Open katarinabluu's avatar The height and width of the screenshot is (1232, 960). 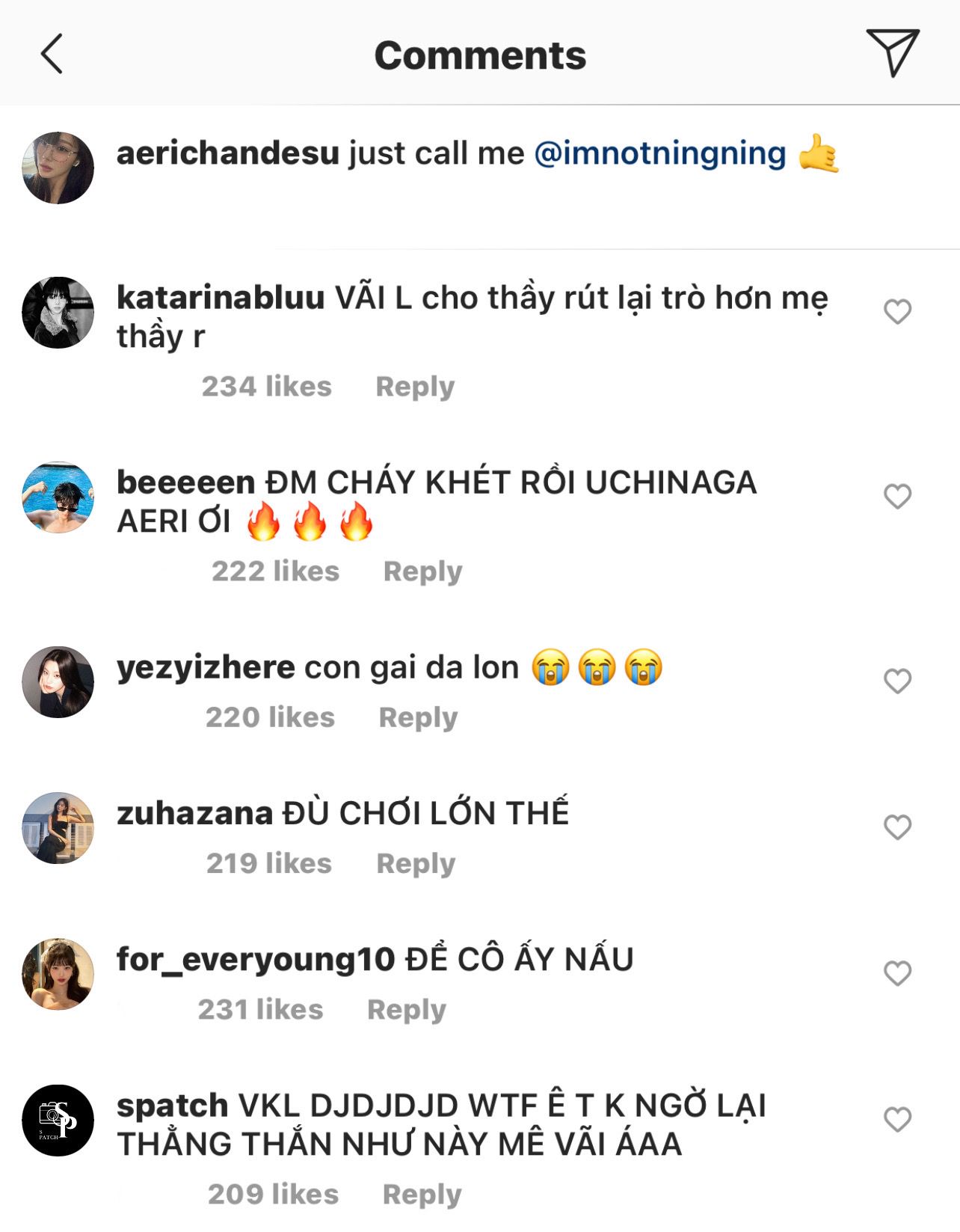click(x=58, y=313)
